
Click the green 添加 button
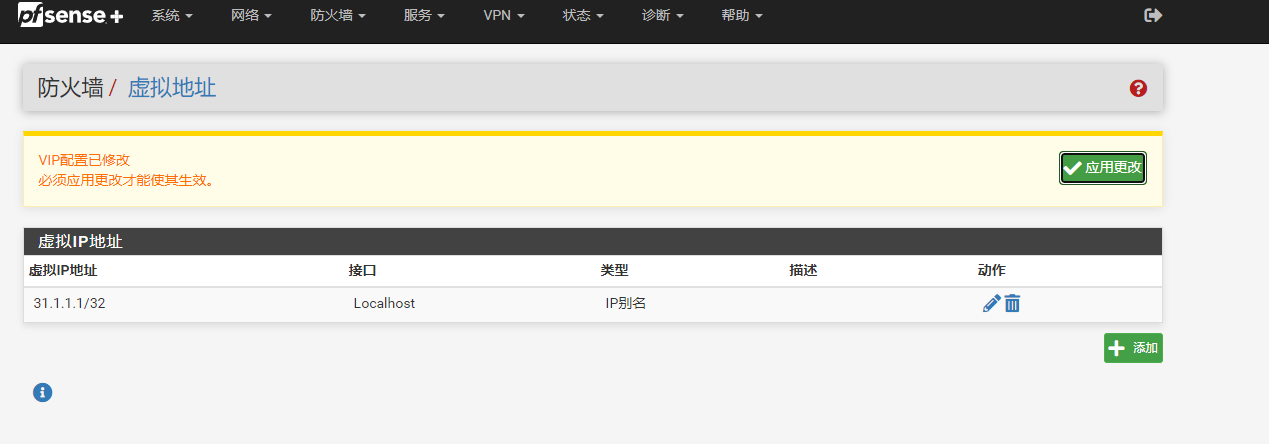click(1133, 348)
